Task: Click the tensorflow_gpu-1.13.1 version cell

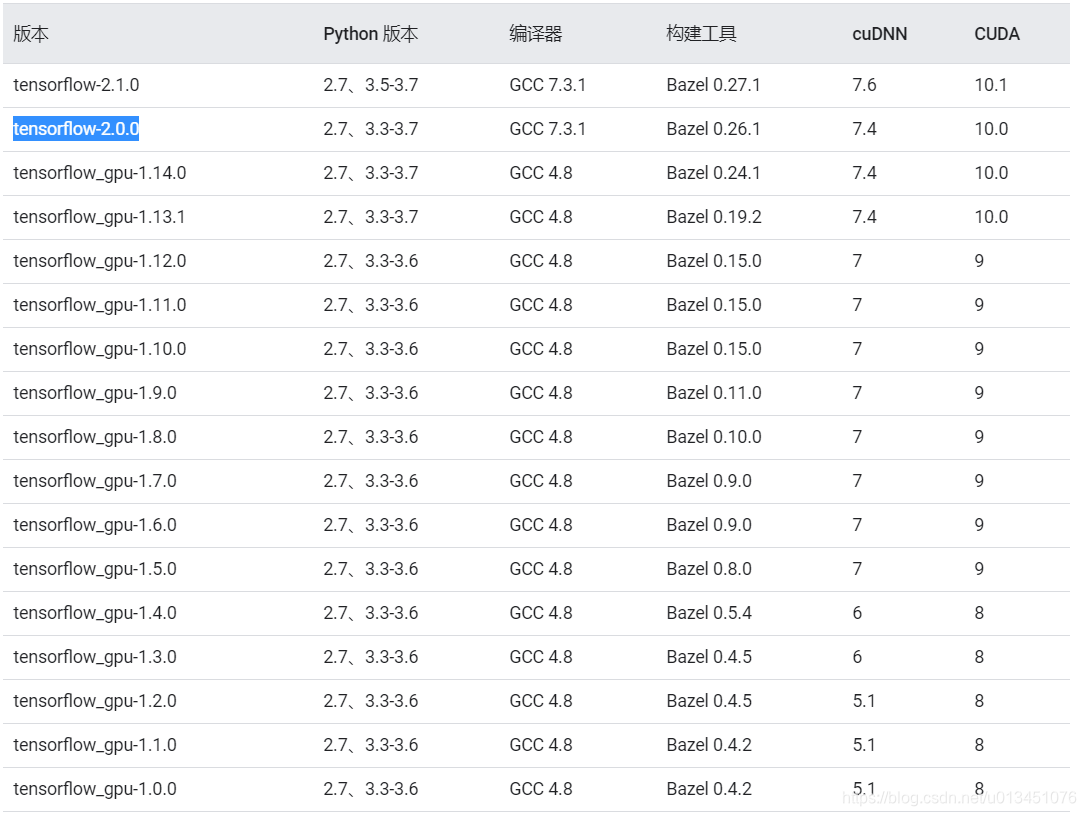Action: click(x=99, y=217)
